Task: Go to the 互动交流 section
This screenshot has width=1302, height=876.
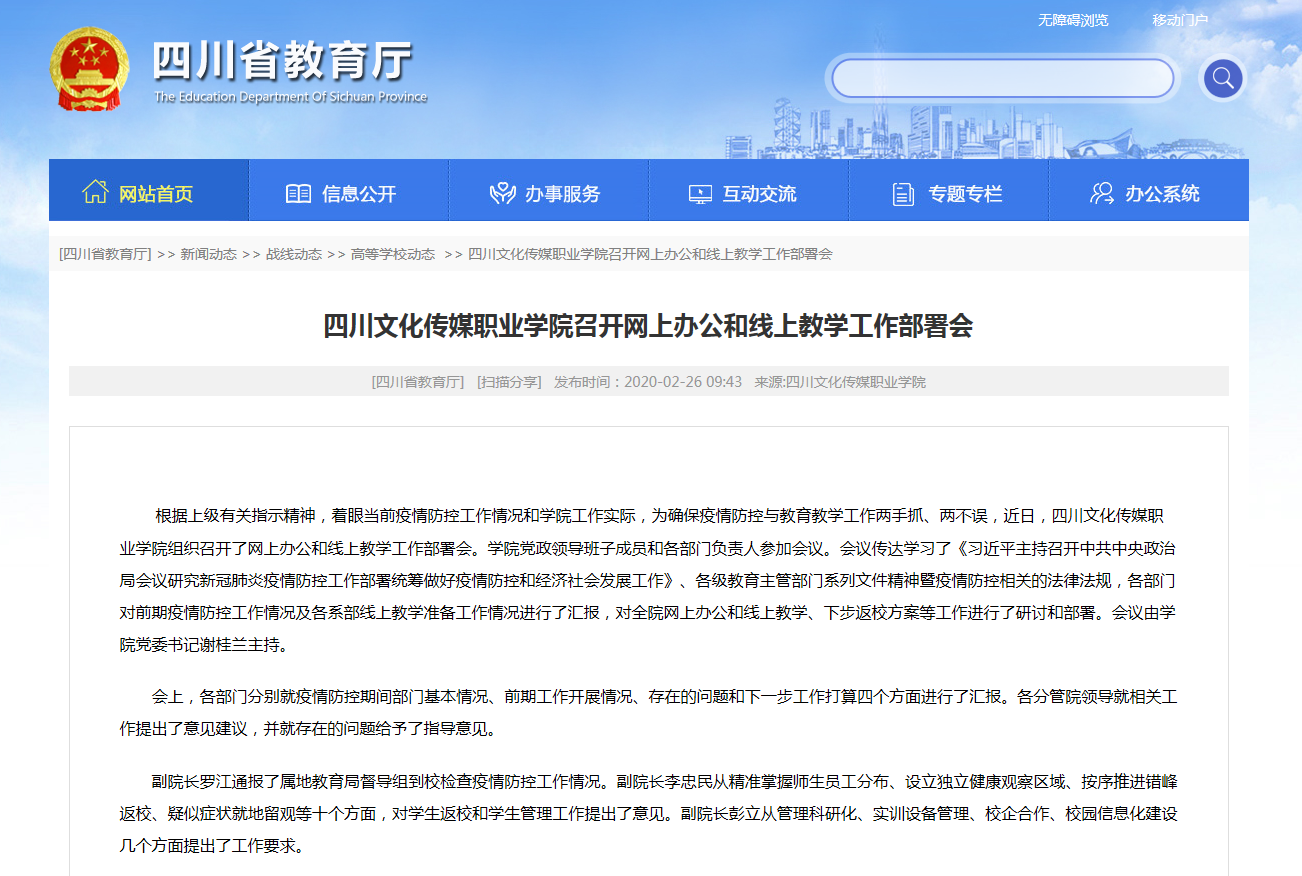Action: [x=759, y=194]
